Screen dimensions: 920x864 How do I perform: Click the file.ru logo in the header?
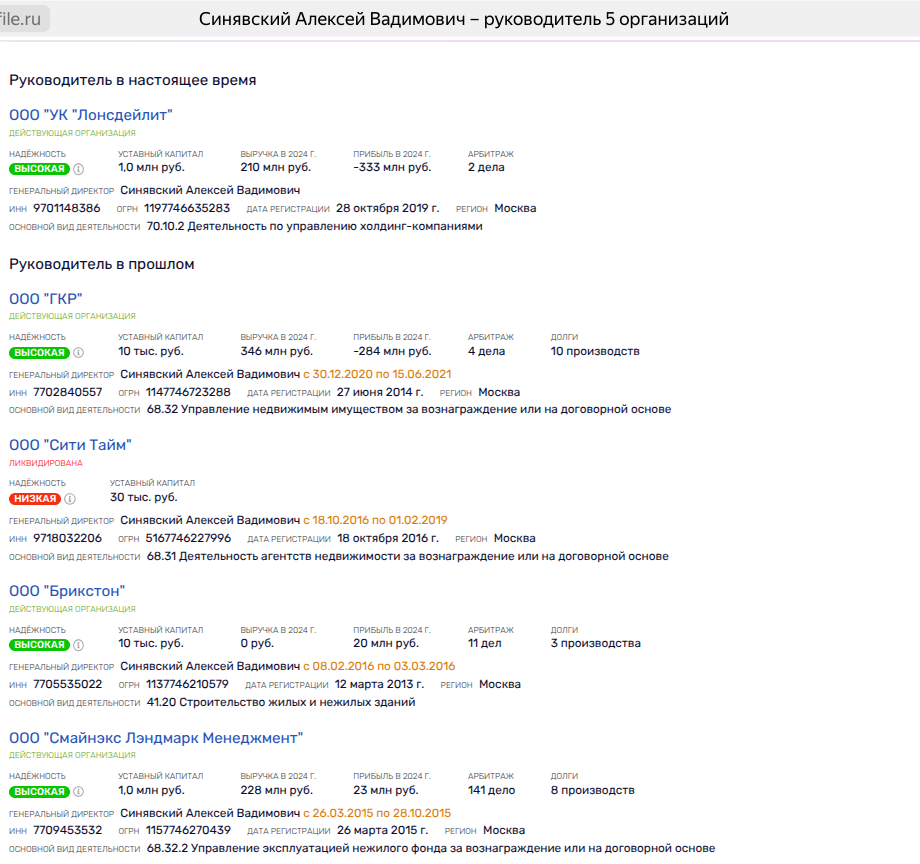pos(24,18)
